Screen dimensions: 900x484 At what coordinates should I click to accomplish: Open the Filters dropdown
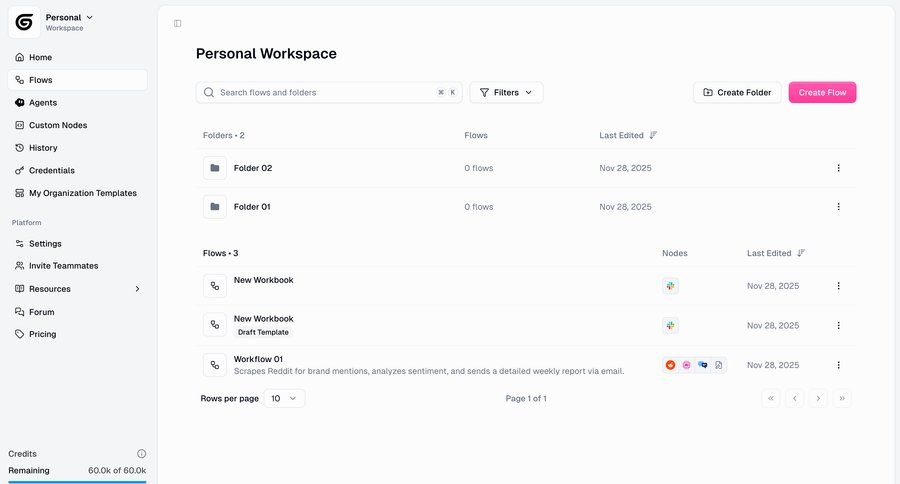tap(506, 92)
